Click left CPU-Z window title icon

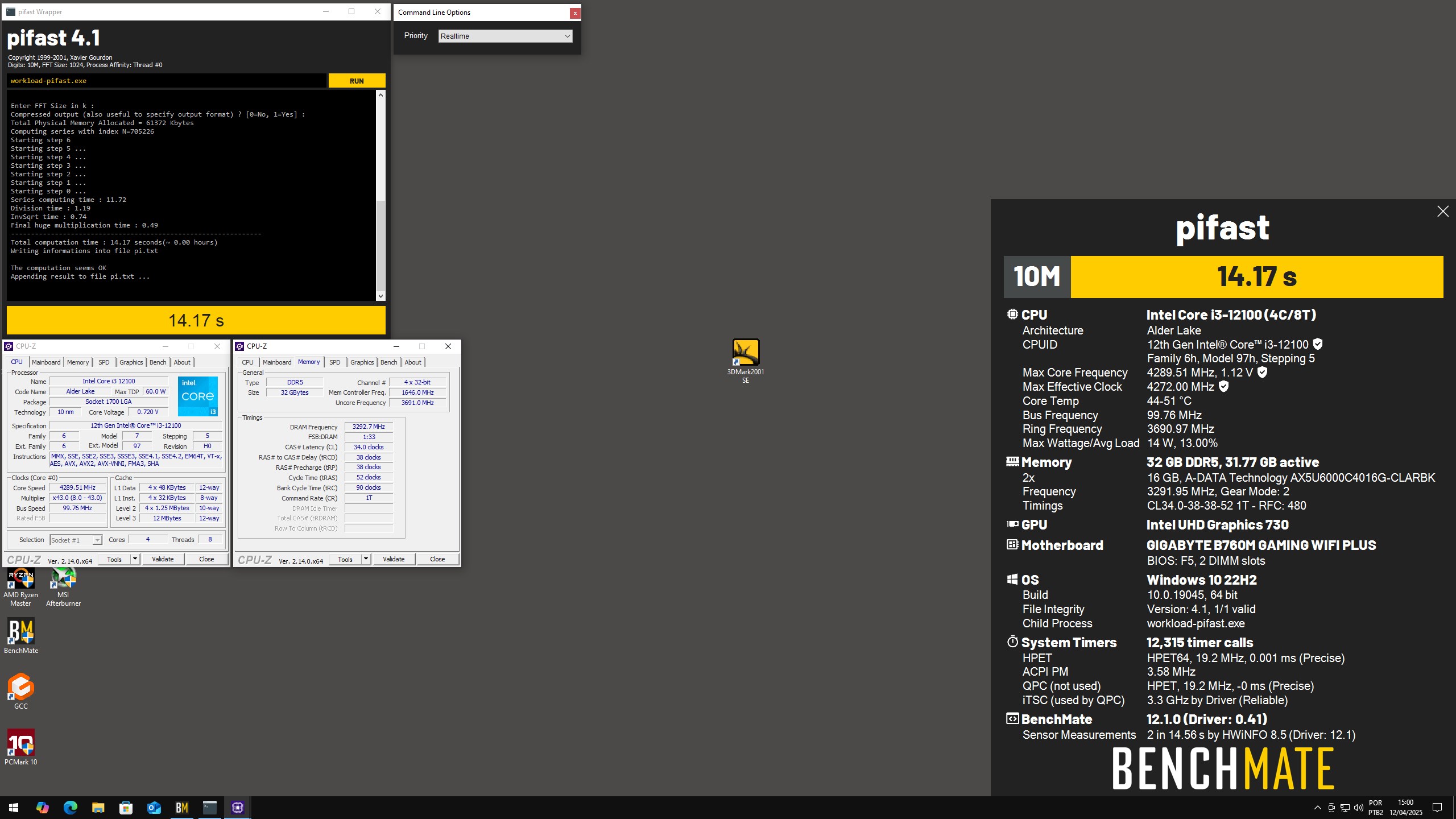pyautogui.click(x=9, y=346)
